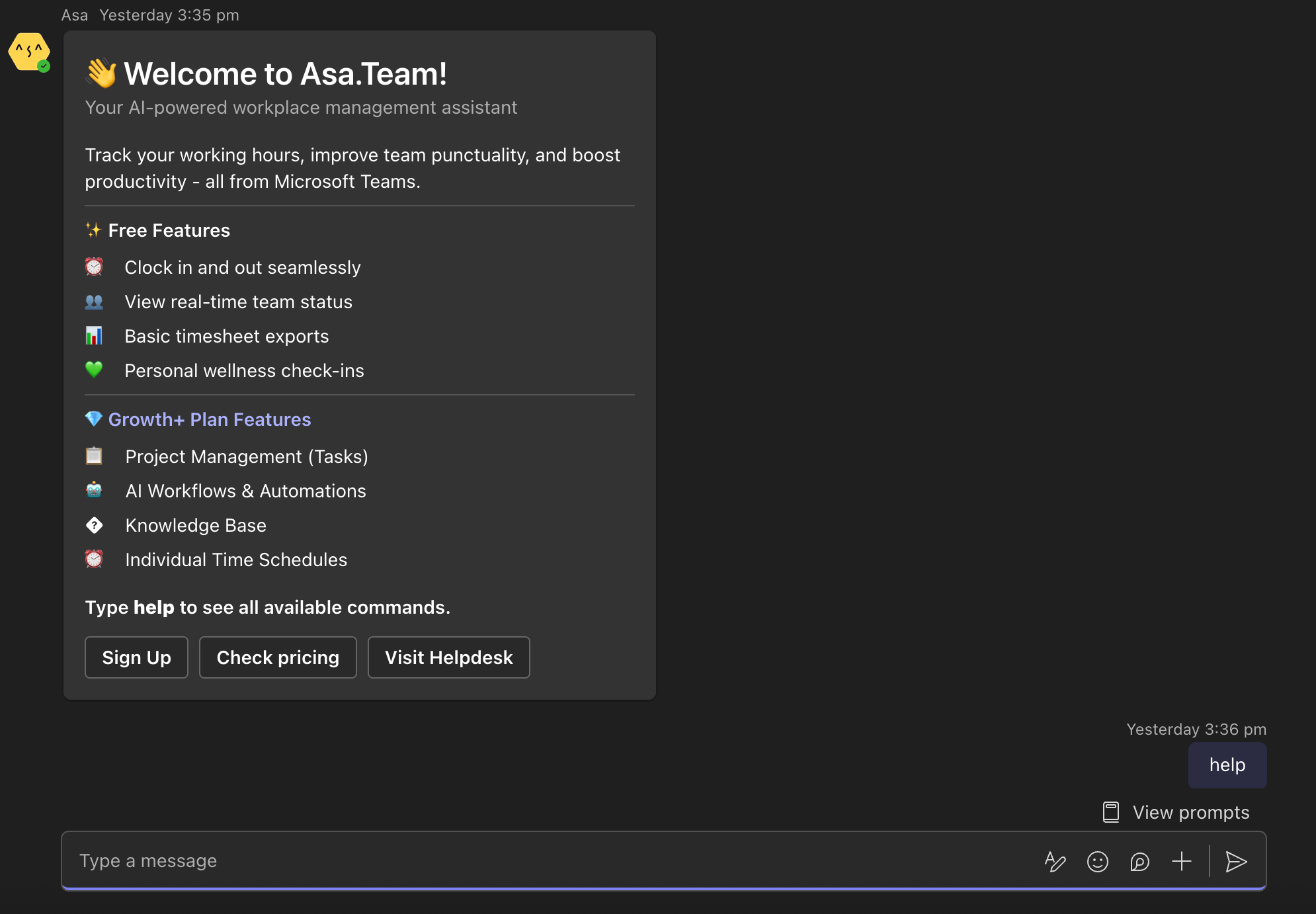Open the text formatting options icon
The width and height of the screenshot is (1316, 914).
[1055, 861]
